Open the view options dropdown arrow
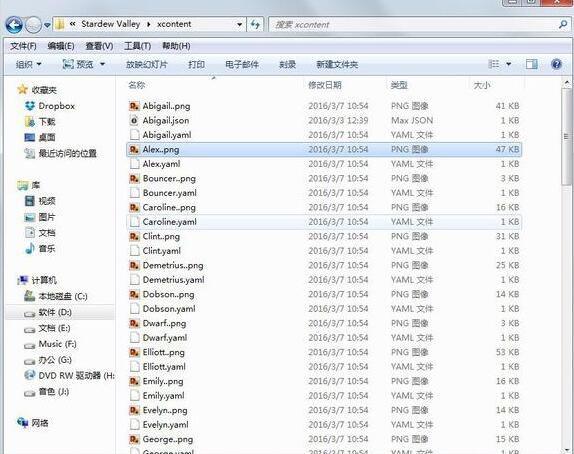The image size is (574, 454). point(508,64)
